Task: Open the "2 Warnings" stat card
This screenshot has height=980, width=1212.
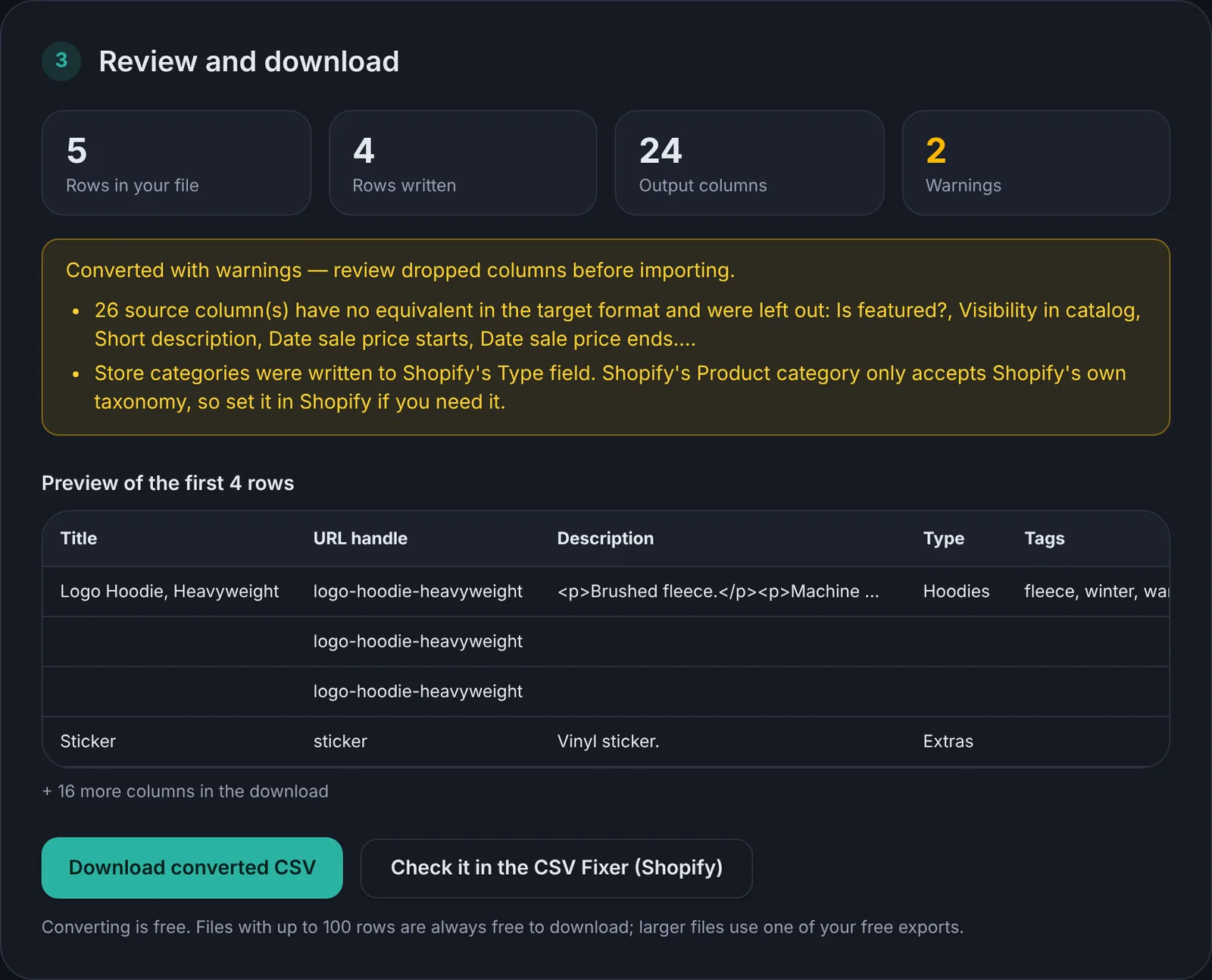Action: tap(1036, 163)
